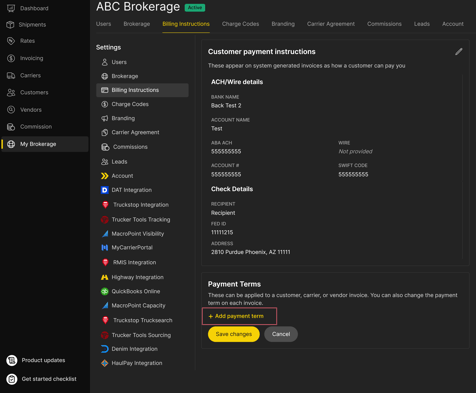The height and width of the screenshot is (393, 476).
Task: Click the SWIFT code value 555555555
Action: (x=353, y=174)
